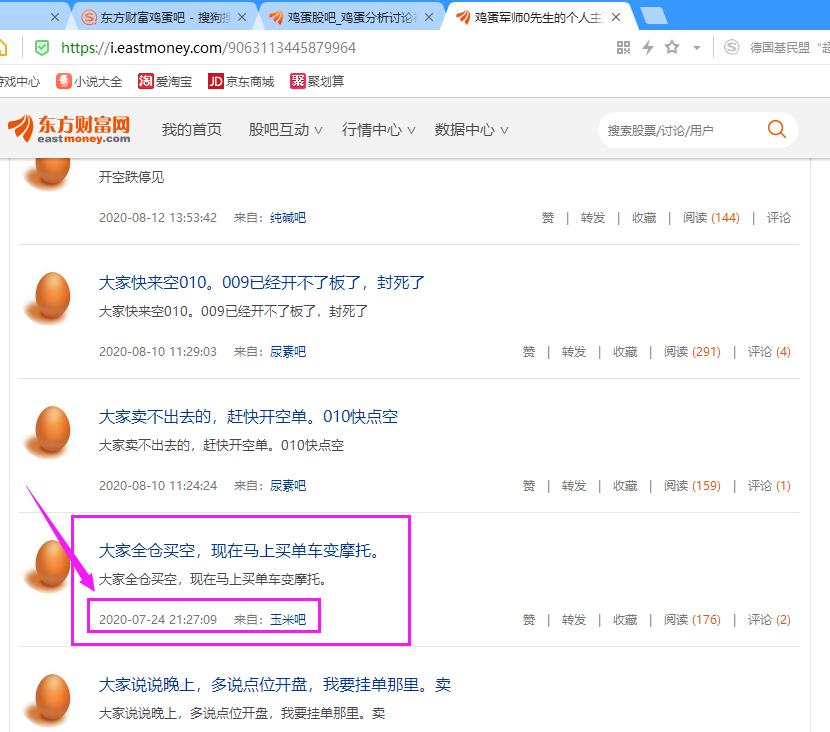This screenshot has height=732, width=830.
Task: Click the Sogou search engine icon
Action: coord(731,48)
